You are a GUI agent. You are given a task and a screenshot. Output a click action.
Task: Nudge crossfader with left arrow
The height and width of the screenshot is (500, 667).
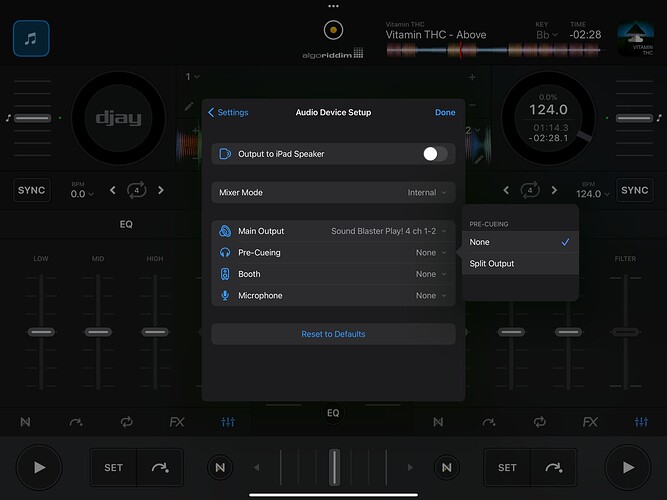point(257,468)
